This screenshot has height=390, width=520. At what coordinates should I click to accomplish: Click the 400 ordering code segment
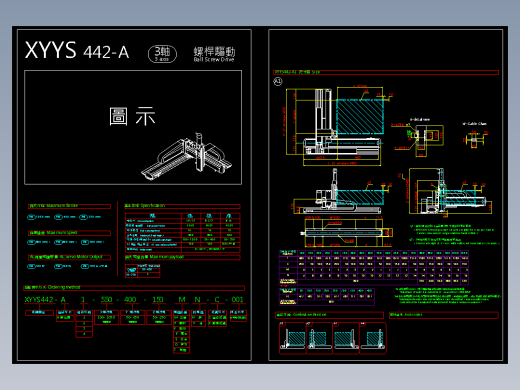130,300
